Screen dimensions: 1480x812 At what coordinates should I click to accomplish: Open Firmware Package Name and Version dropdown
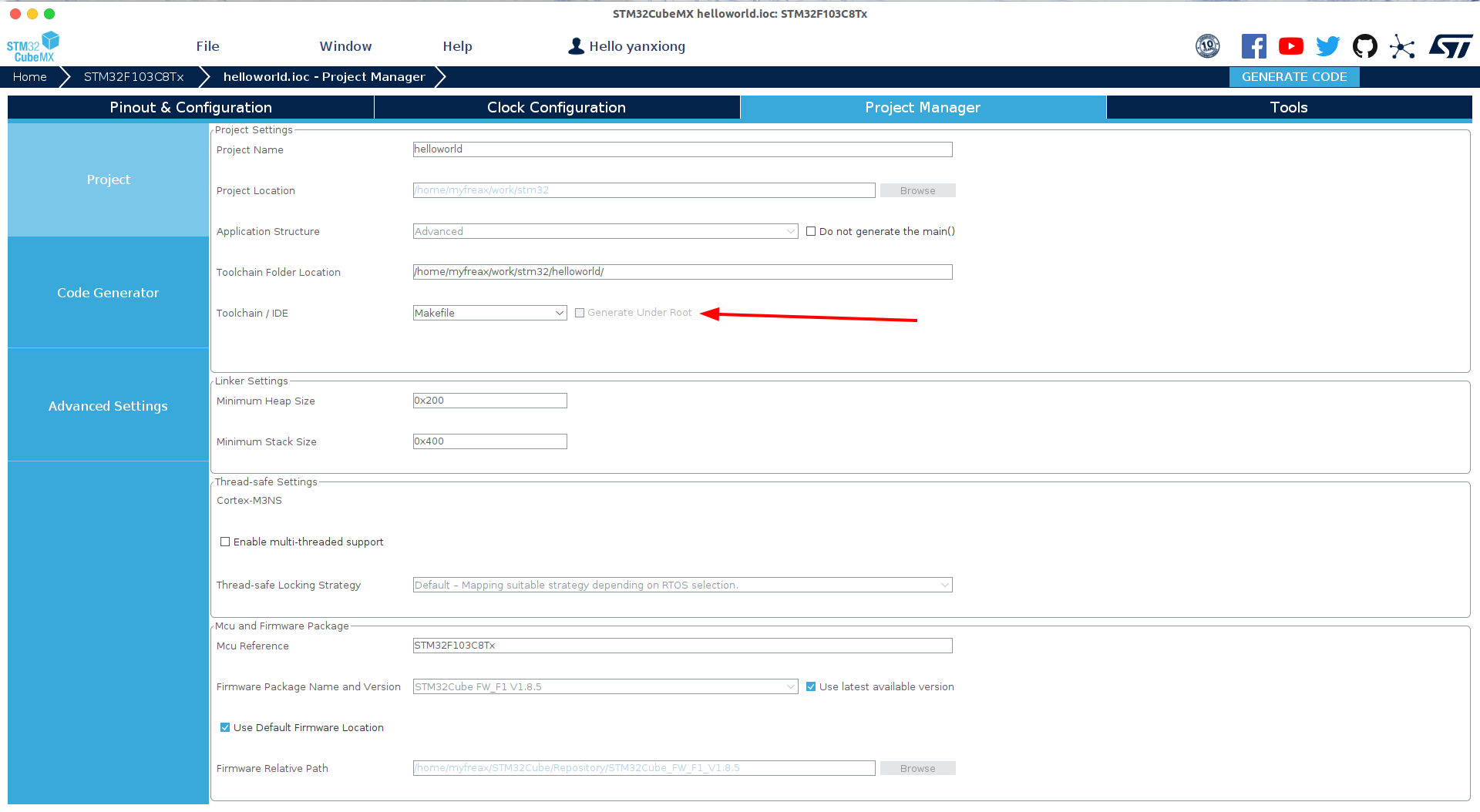point(606,686)
